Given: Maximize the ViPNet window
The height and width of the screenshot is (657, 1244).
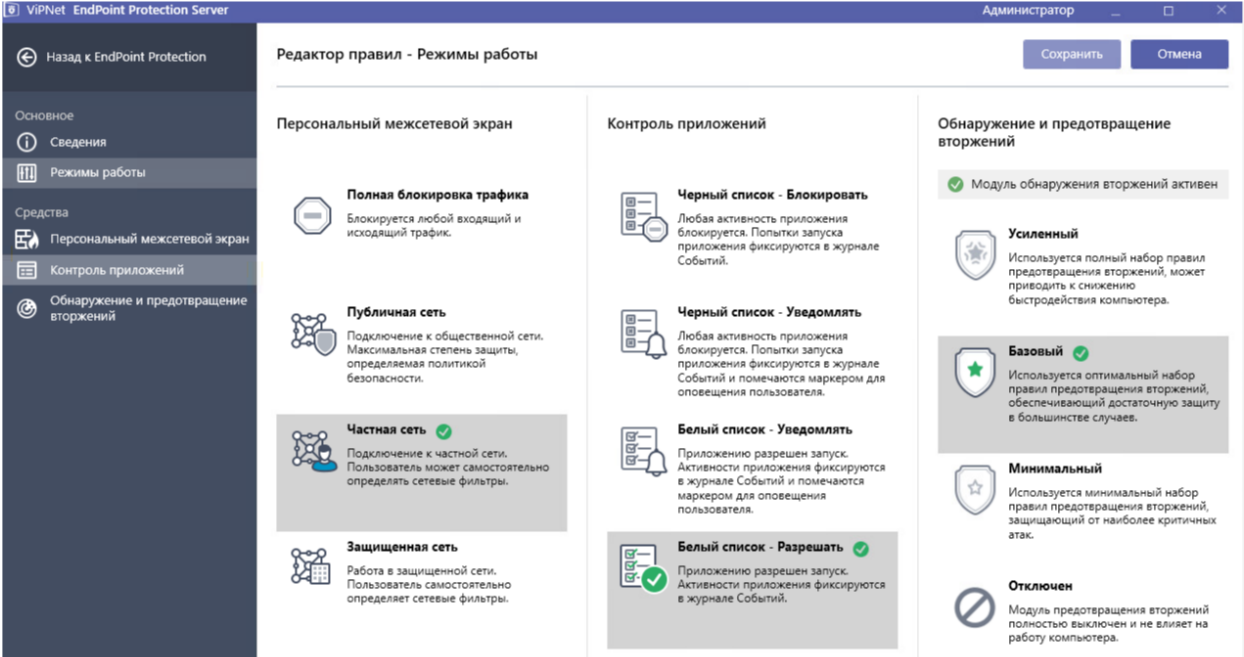Looking at the screenshot, I should [x=1168, y=10].
